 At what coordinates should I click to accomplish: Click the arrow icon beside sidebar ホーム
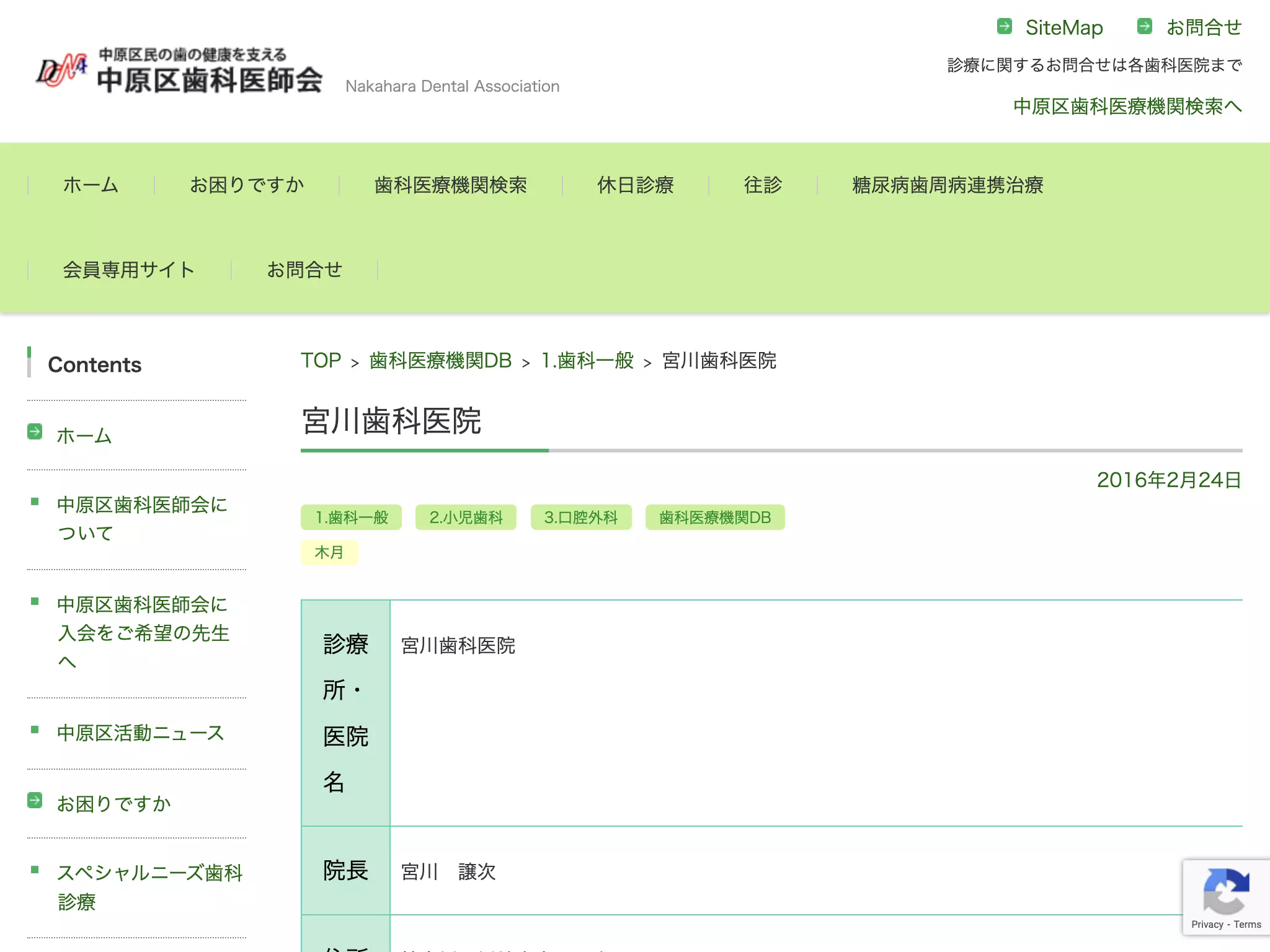(x=35, y=431)
